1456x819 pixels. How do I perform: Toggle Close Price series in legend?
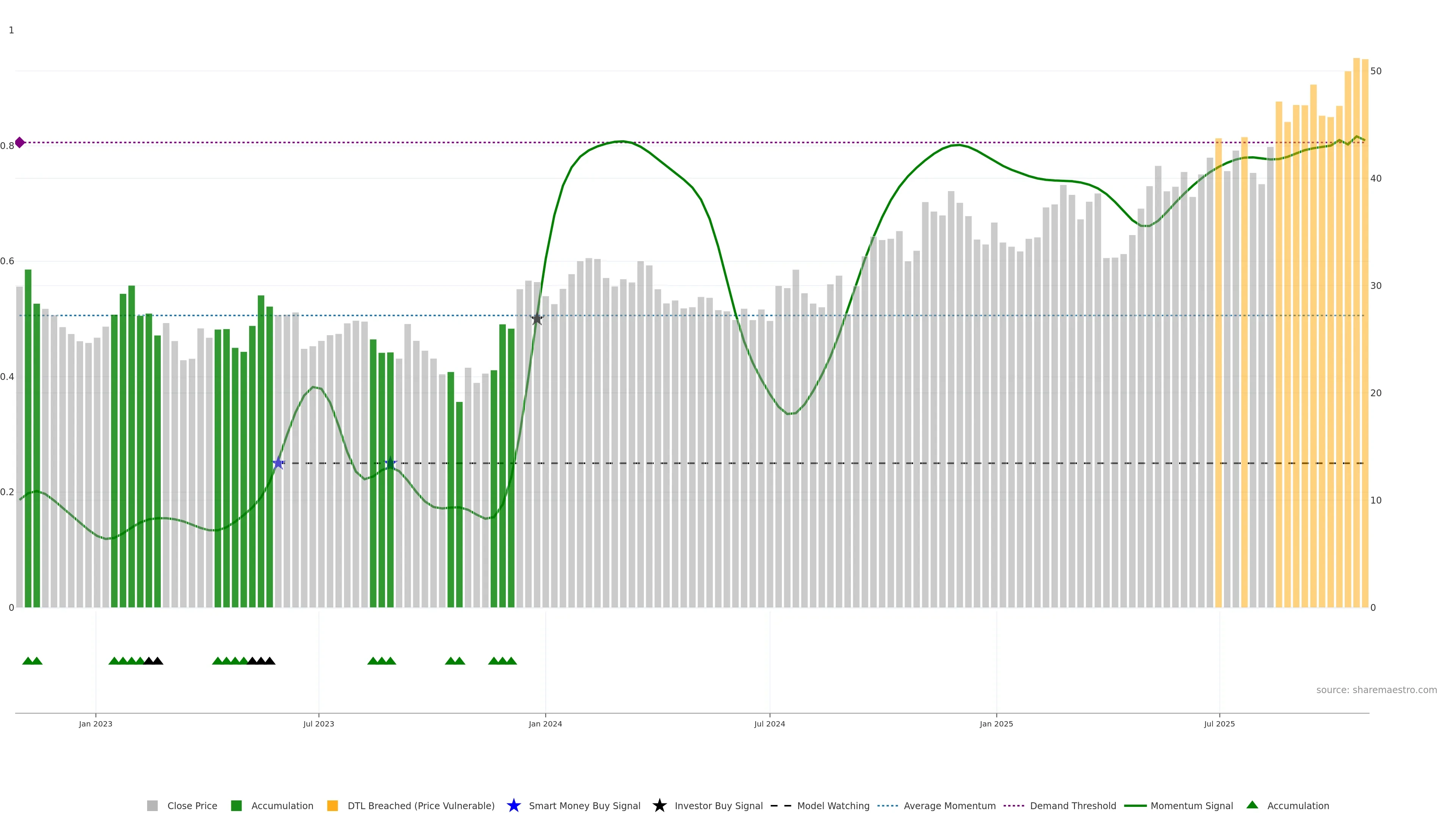pyautogui.click(x=191, y=805)
